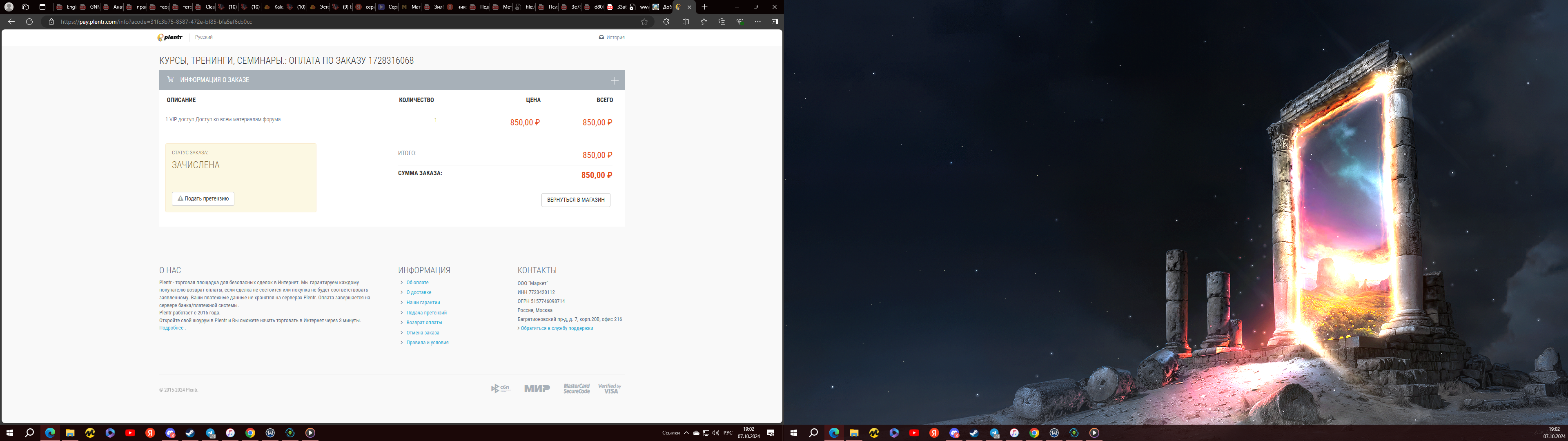Focus the address bar URL field
1568x441 pixels.
coord(347,22)
